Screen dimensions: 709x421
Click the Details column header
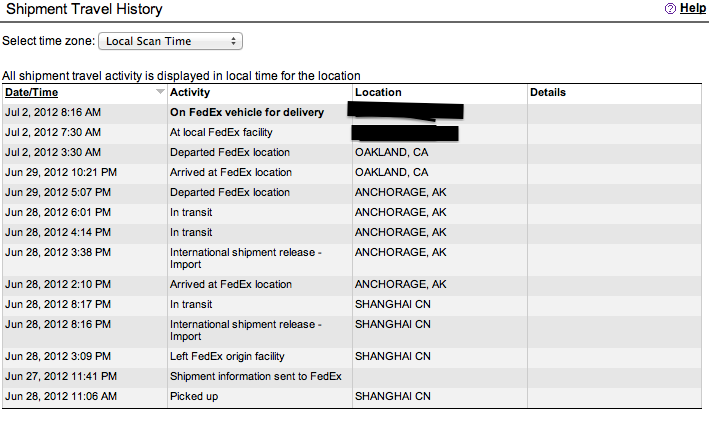coord(548,92)
